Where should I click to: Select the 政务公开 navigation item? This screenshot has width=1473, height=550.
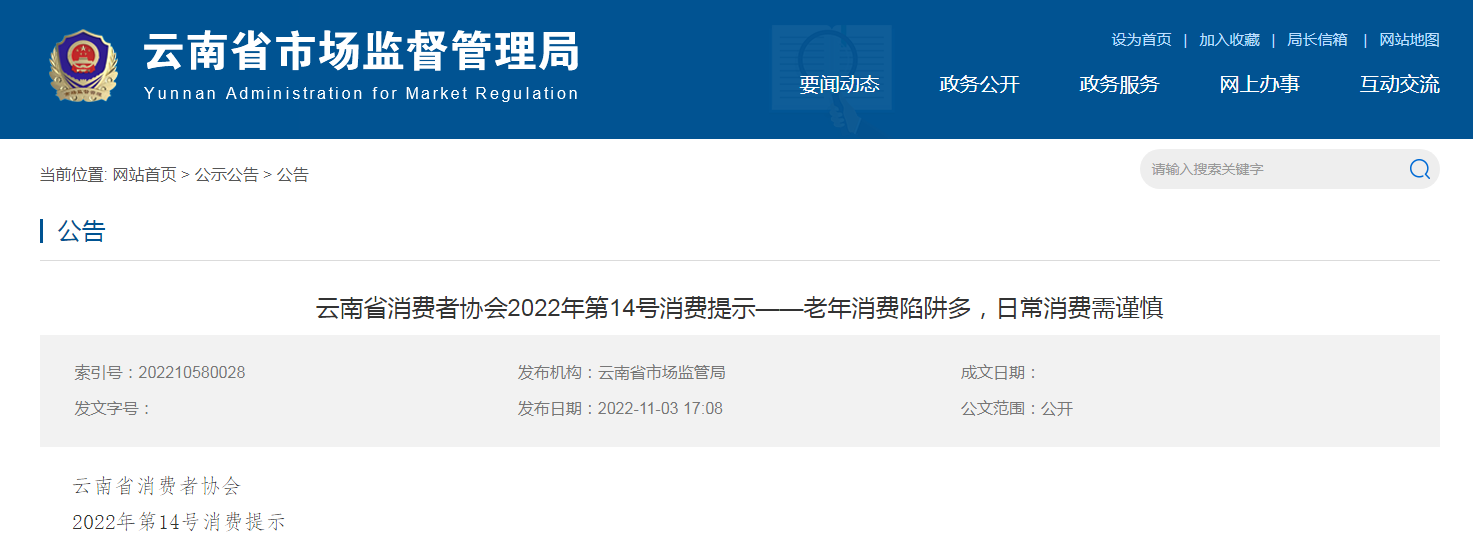(x=979, y=85)
